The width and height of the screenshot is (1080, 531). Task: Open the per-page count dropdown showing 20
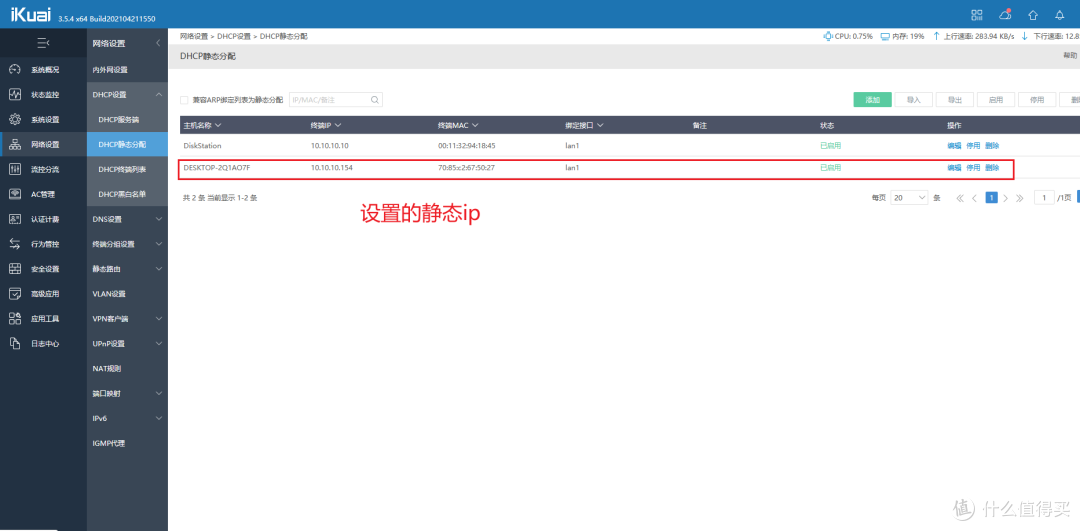909,198
